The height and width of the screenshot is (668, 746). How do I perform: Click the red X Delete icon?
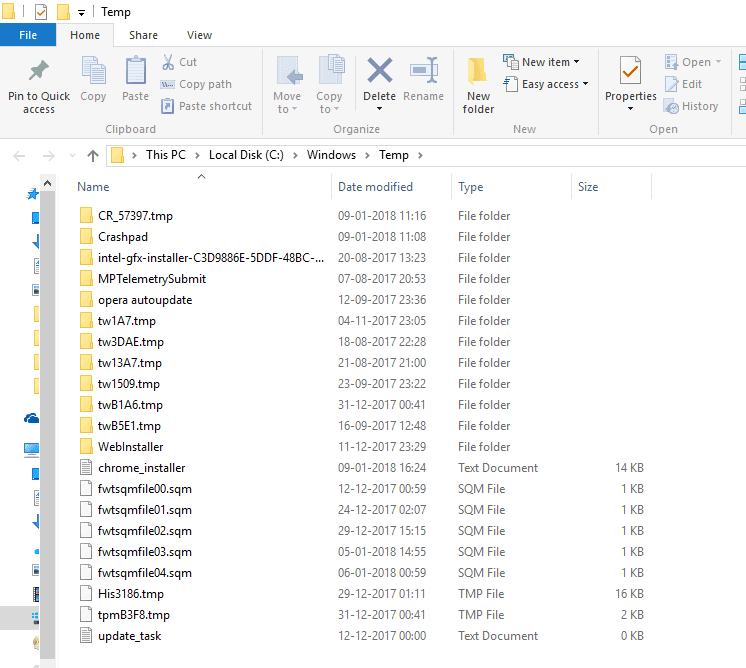[380, 70]
